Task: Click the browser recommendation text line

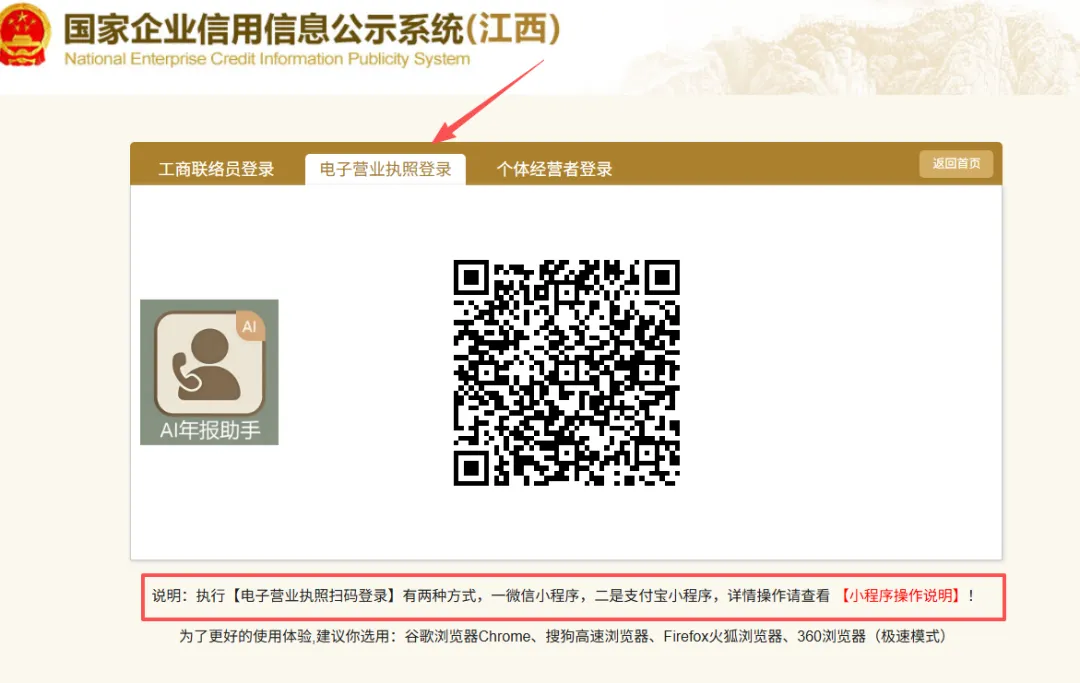Action: (x=562, y=636)
